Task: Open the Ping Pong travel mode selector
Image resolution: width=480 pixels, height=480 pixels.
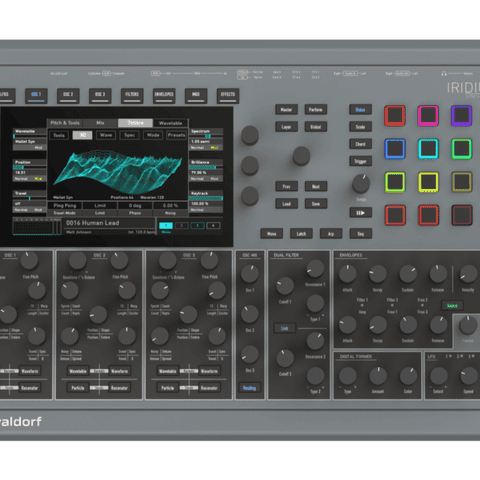Action: point(65,205)
